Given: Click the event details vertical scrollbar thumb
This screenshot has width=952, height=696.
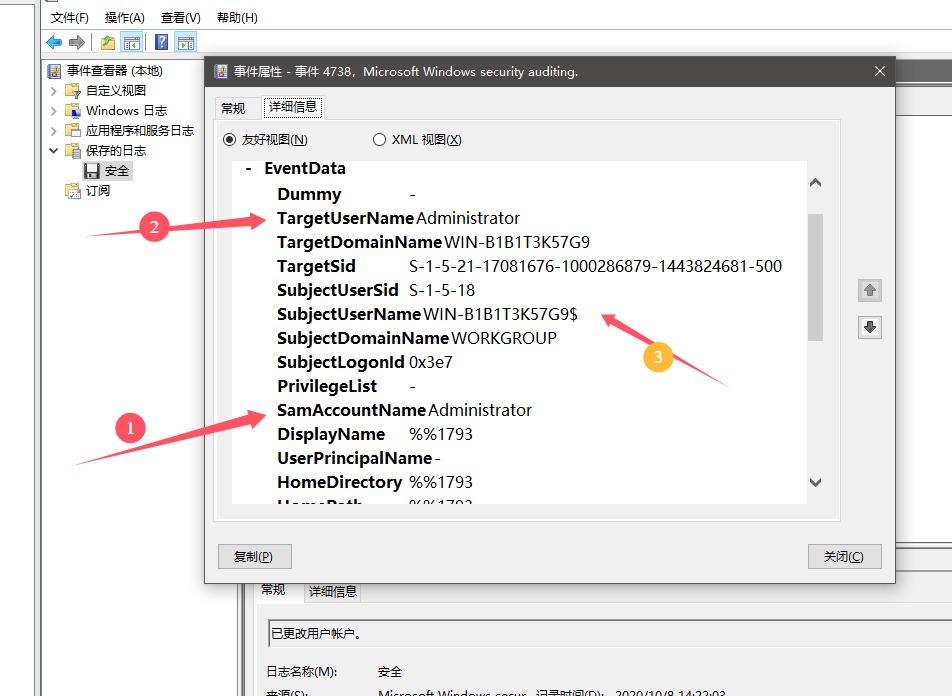Looking at the screenshot, I should 815,276.
